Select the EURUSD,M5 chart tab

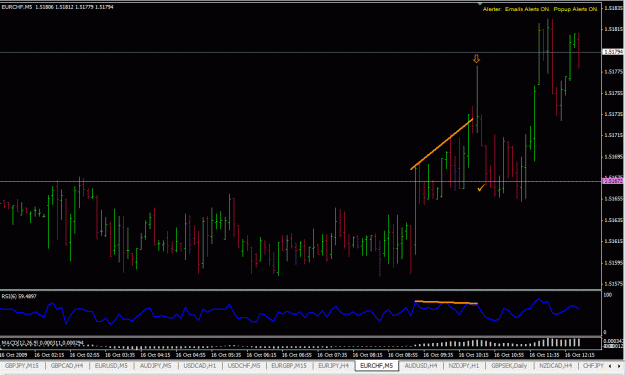[111, 365]
